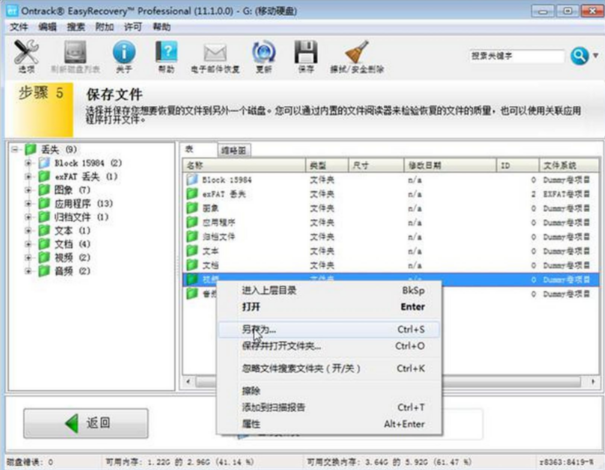Open the 帮助 (Help) book icon
The height and width of the screenshot is (470, 605).
pyautogui.click(x=167, y=54)
